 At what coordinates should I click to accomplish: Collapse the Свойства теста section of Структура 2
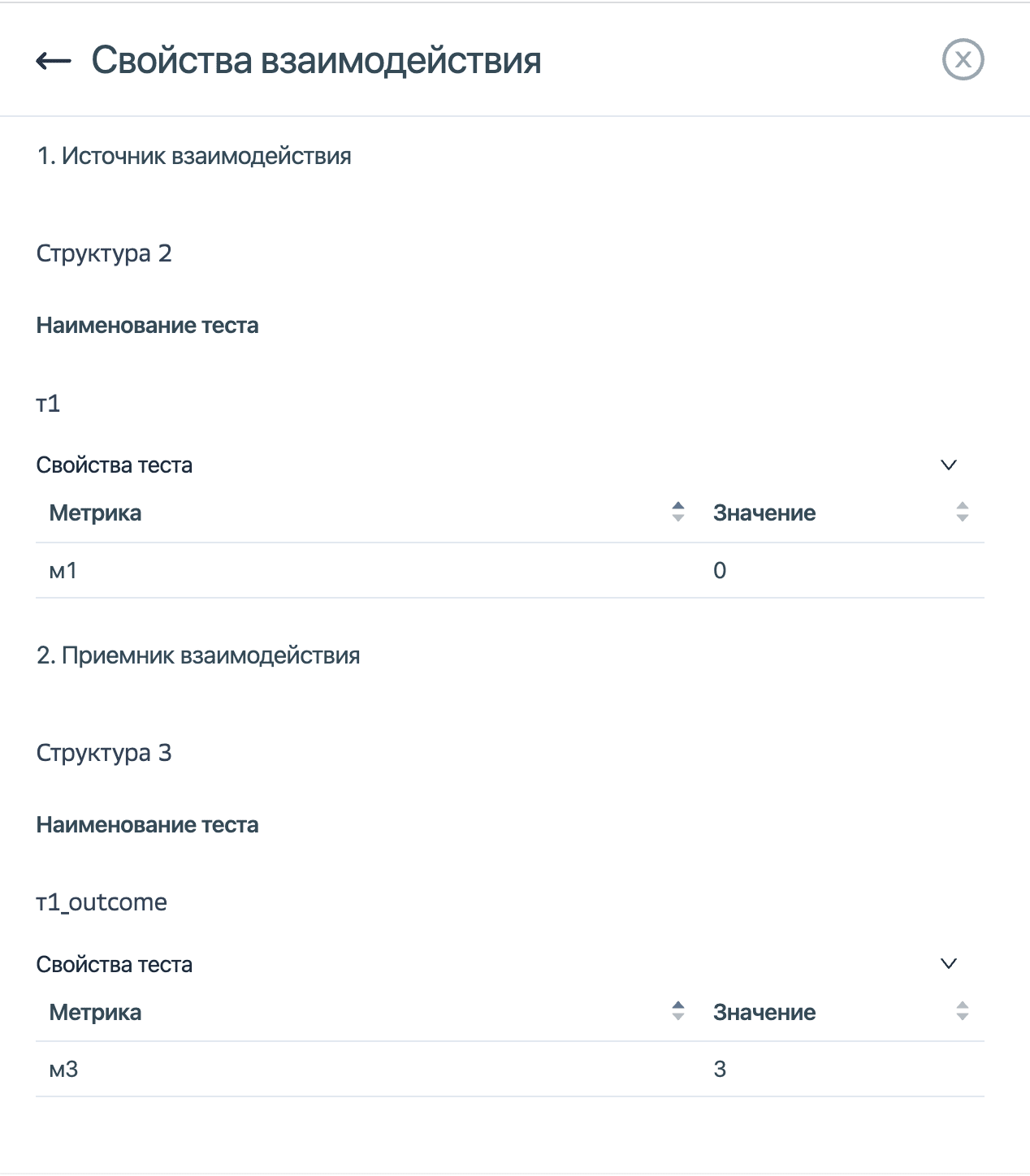947,464
